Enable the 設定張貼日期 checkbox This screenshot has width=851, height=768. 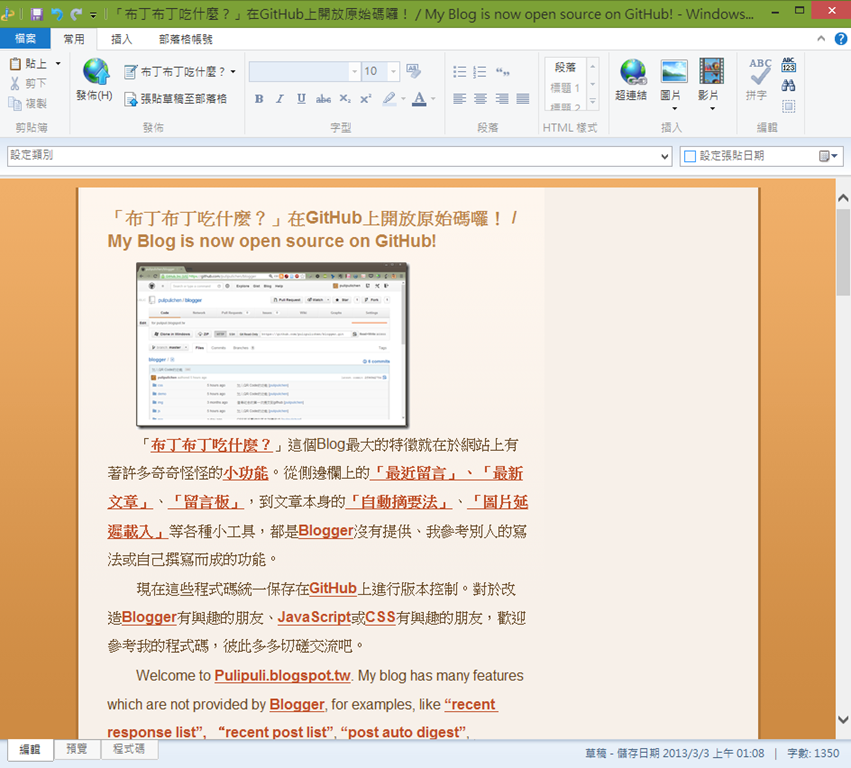point(690,156)
